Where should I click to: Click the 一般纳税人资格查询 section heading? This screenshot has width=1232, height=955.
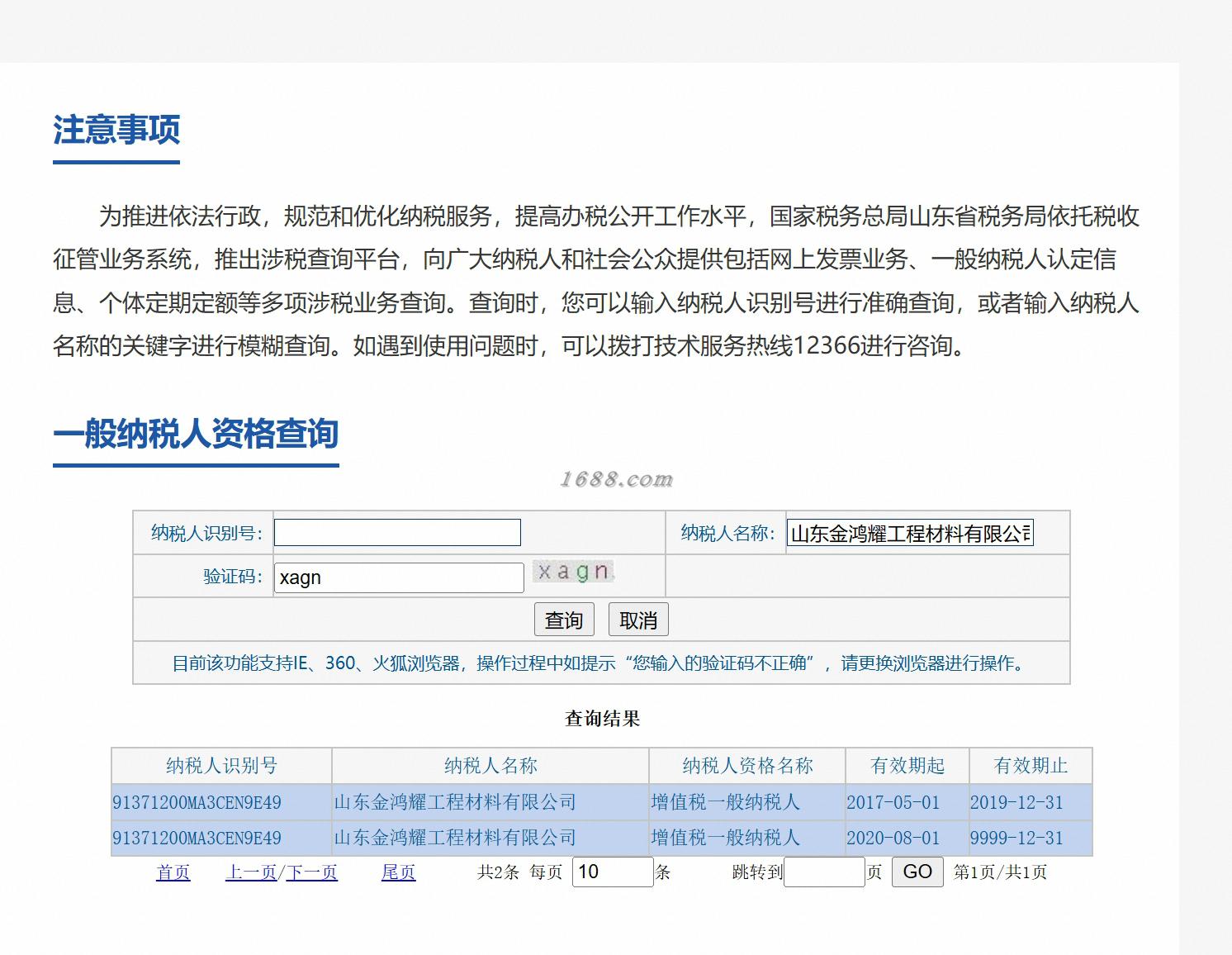click(196, 434)
